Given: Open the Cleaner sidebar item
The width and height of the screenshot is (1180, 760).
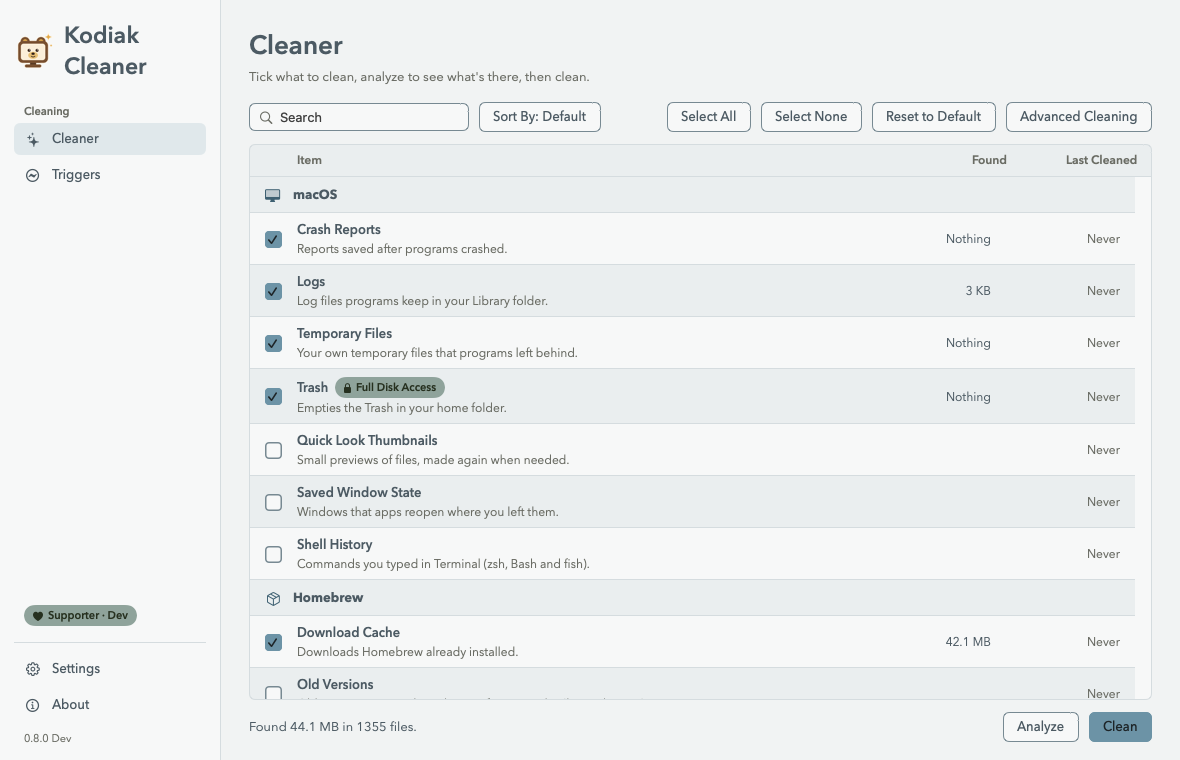Looking at the screenshot, I should point(110,139).
